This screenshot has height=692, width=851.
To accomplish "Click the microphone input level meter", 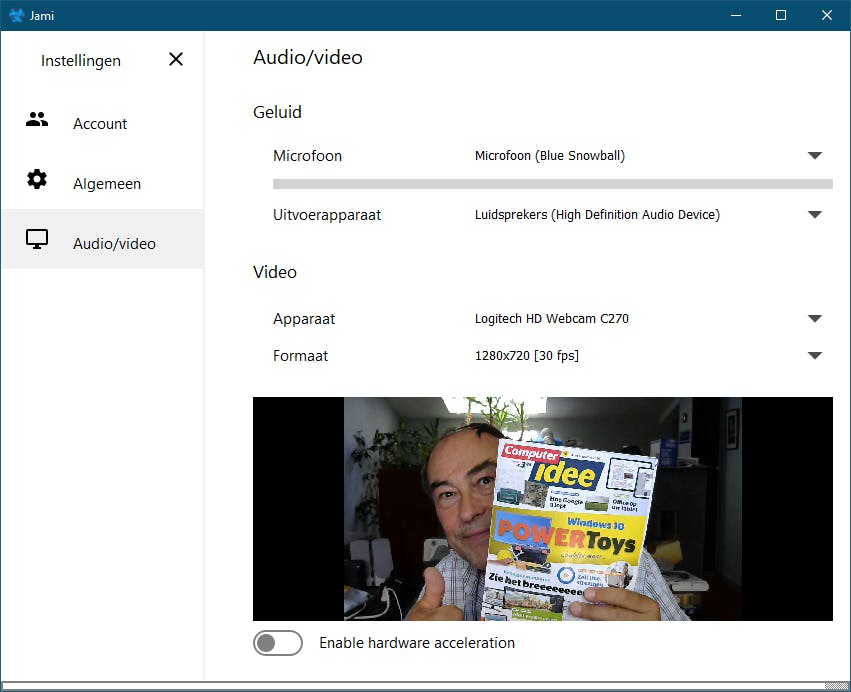I will coord(552,184).
